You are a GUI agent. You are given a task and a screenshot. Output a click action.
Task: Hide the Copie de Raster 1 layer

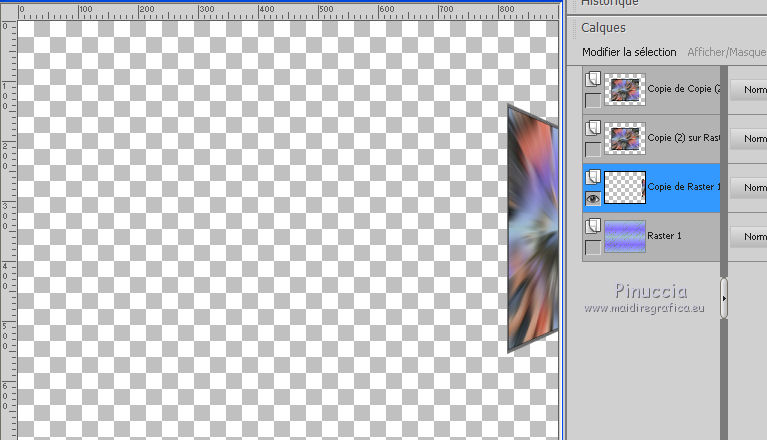point(593,198)
